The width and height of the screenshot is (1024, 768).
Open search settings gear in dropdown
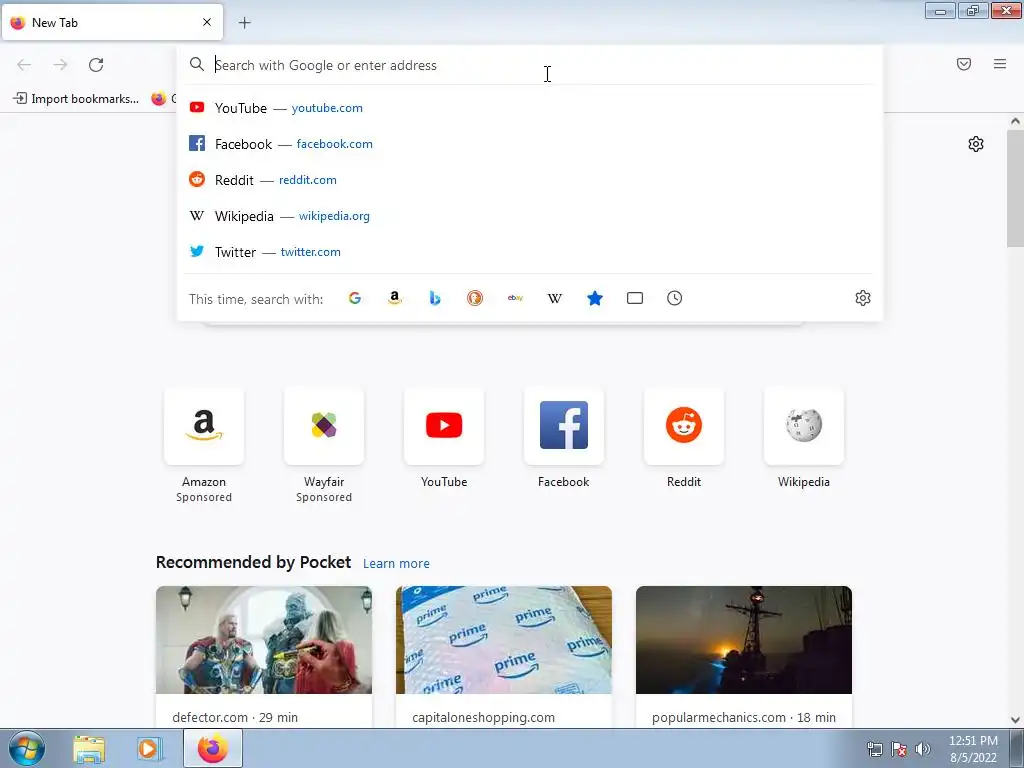[863, 298]
